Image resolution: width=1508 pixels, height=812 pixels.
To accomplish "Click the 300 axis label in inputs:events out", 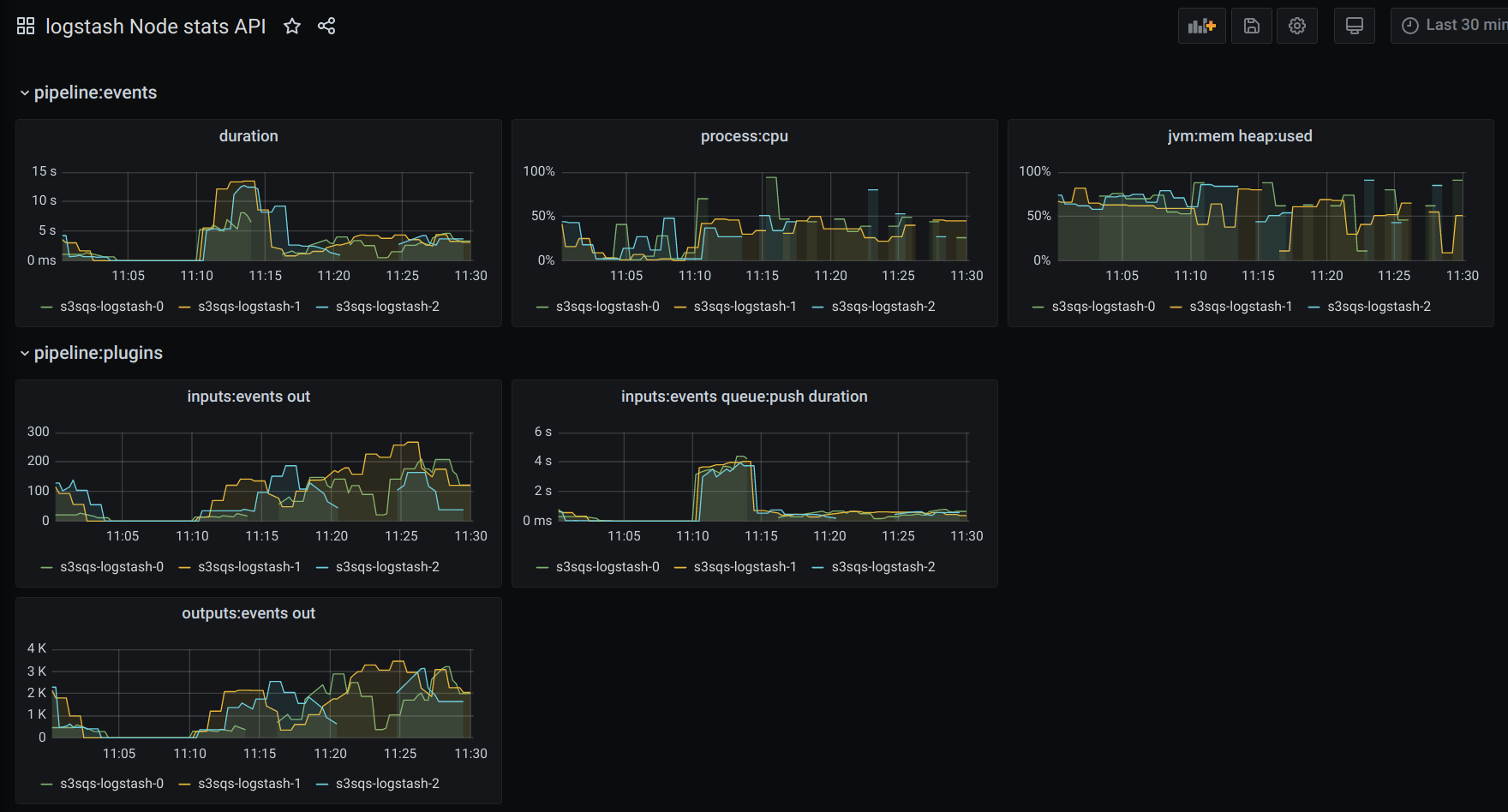I will coord(39,432).
